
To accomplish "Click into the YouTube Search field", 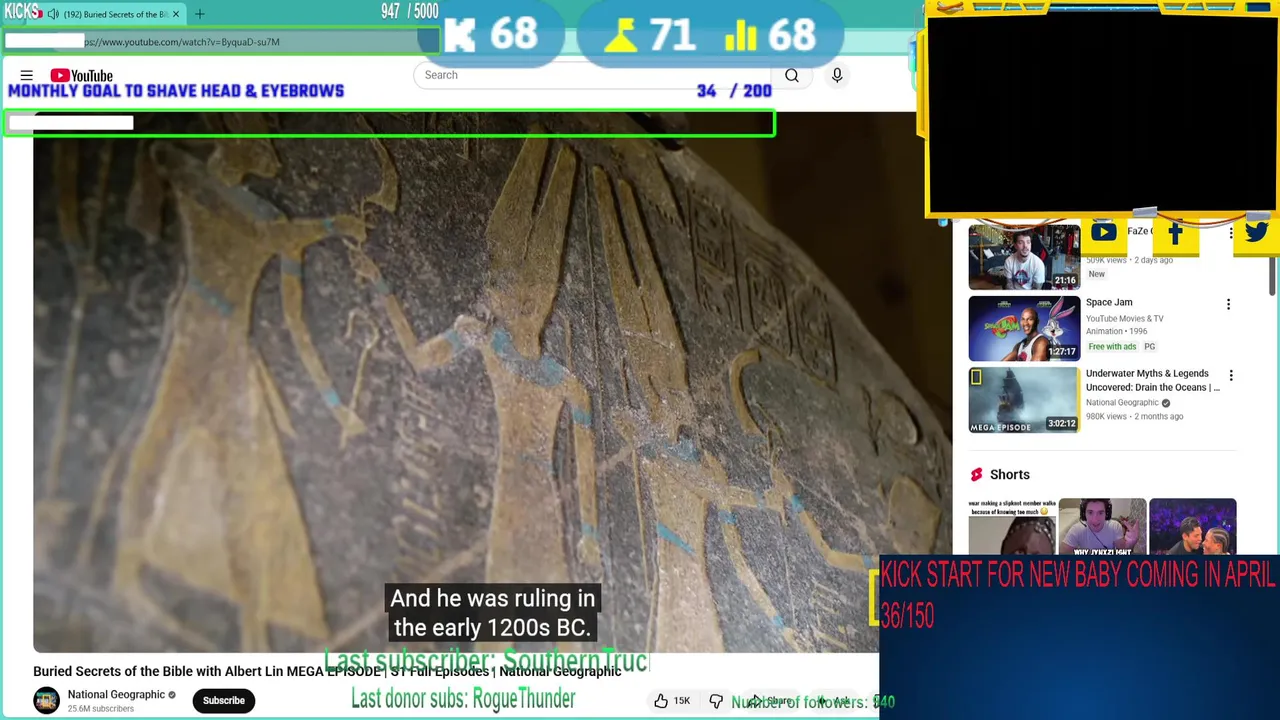I will [590, 75].
